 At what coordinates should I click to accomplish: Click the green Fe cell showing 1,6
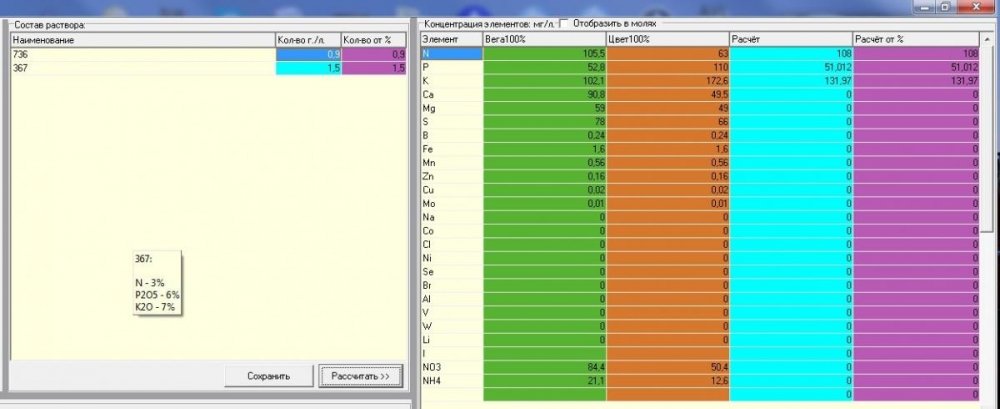pyautogui.click(x=545, y=149)
